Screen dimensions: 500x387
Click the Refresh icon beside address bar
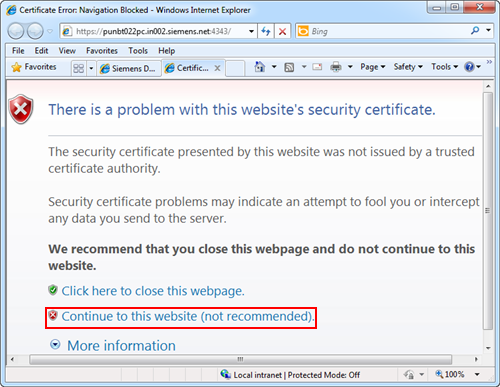point(266,31)
